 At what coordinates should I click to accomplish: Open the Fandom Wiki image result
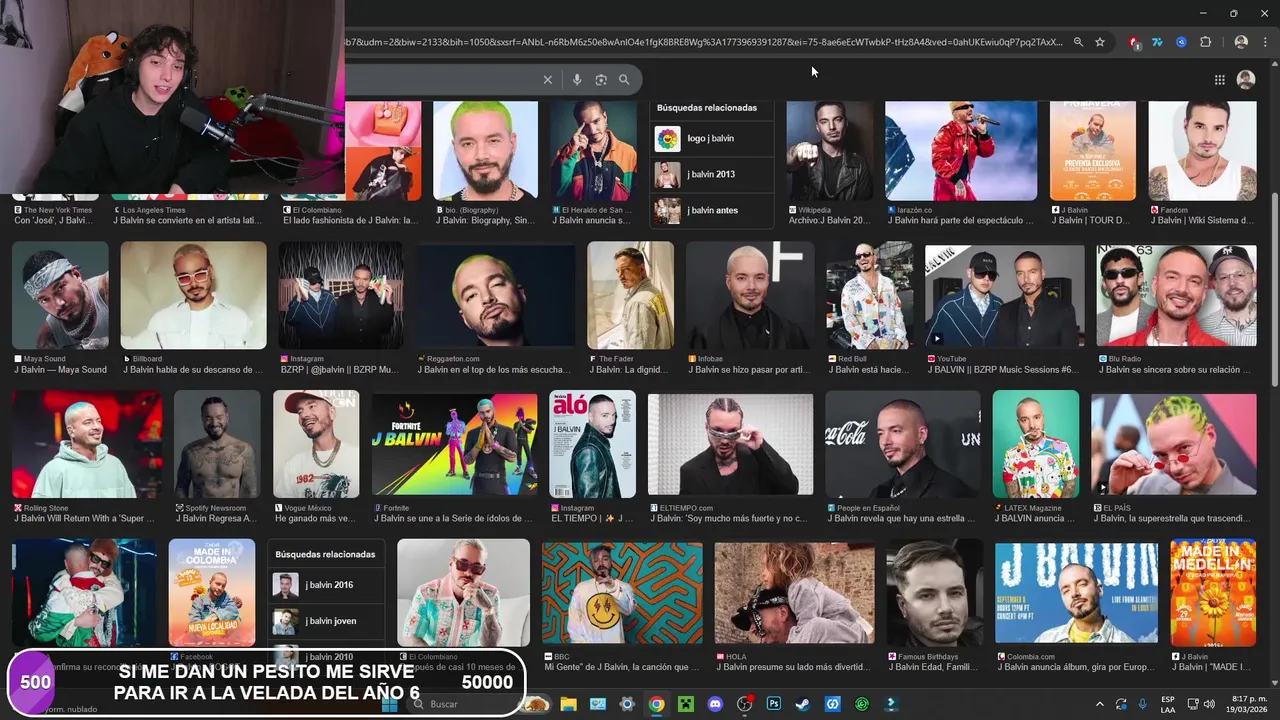tap(1202, 151)
